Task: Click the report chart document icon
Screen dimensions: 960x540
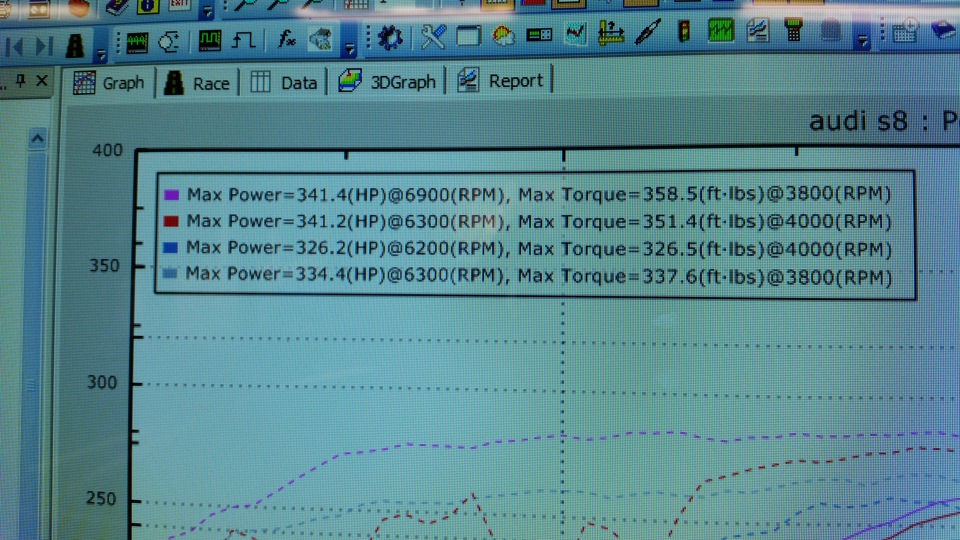Action: click(758, 30)
